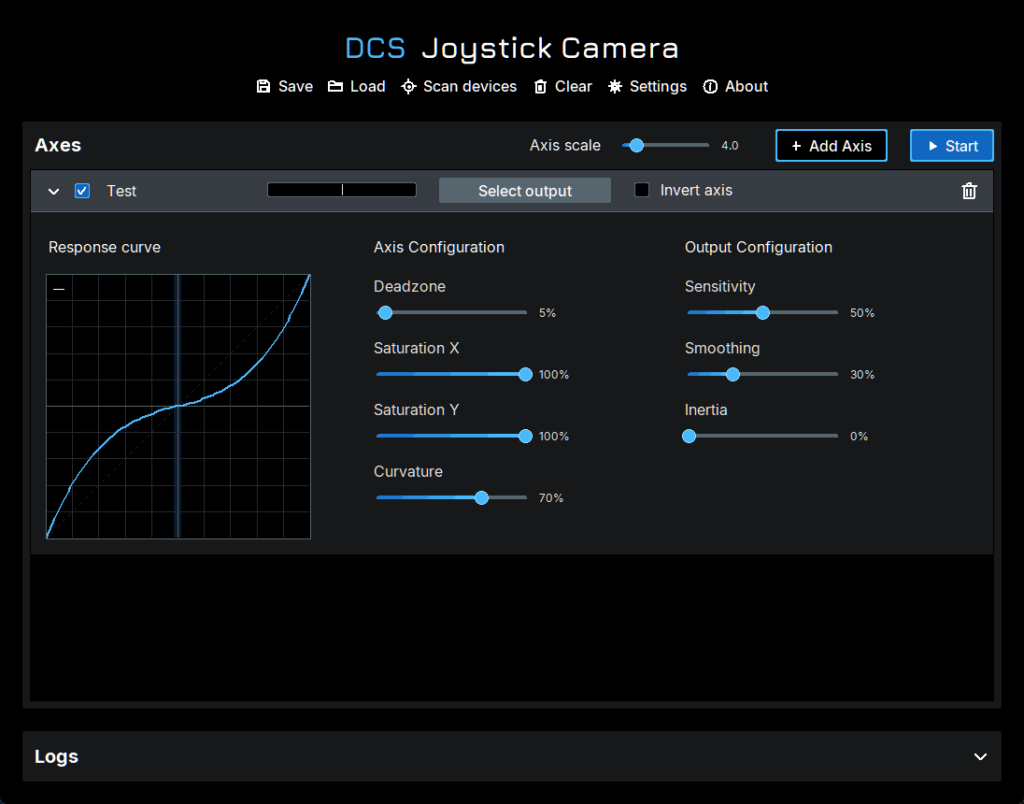This screenshot has width=1024, height=804.
Task: Click the Inertia value 0%
Action: [x=859, y=436]
